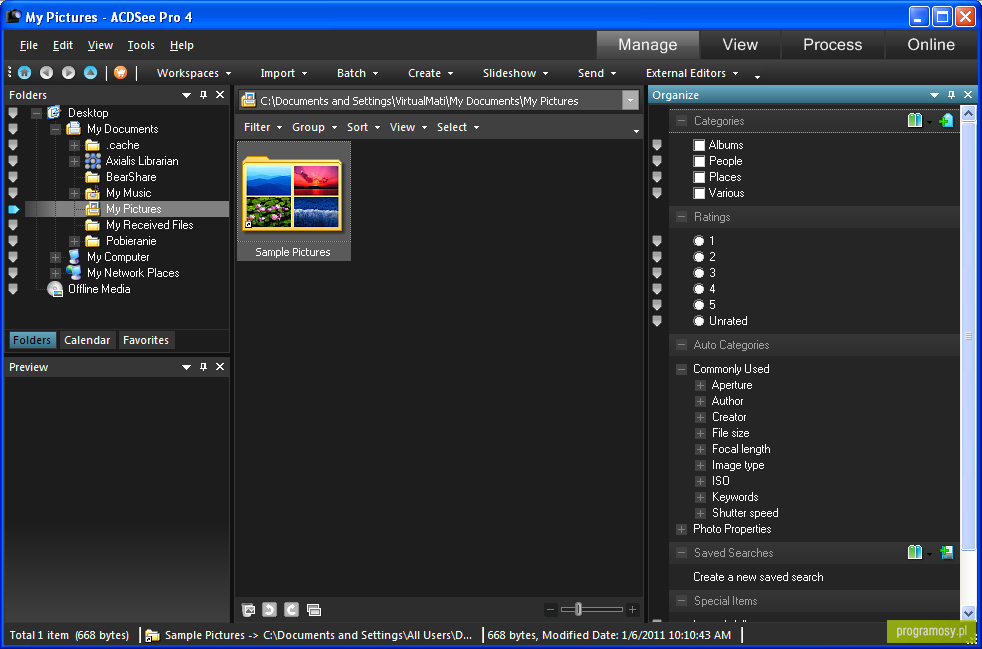The height and width of the screenshot is (649, 982).
Task: Check the Various category checkbox
Action: tap(700, 193)
